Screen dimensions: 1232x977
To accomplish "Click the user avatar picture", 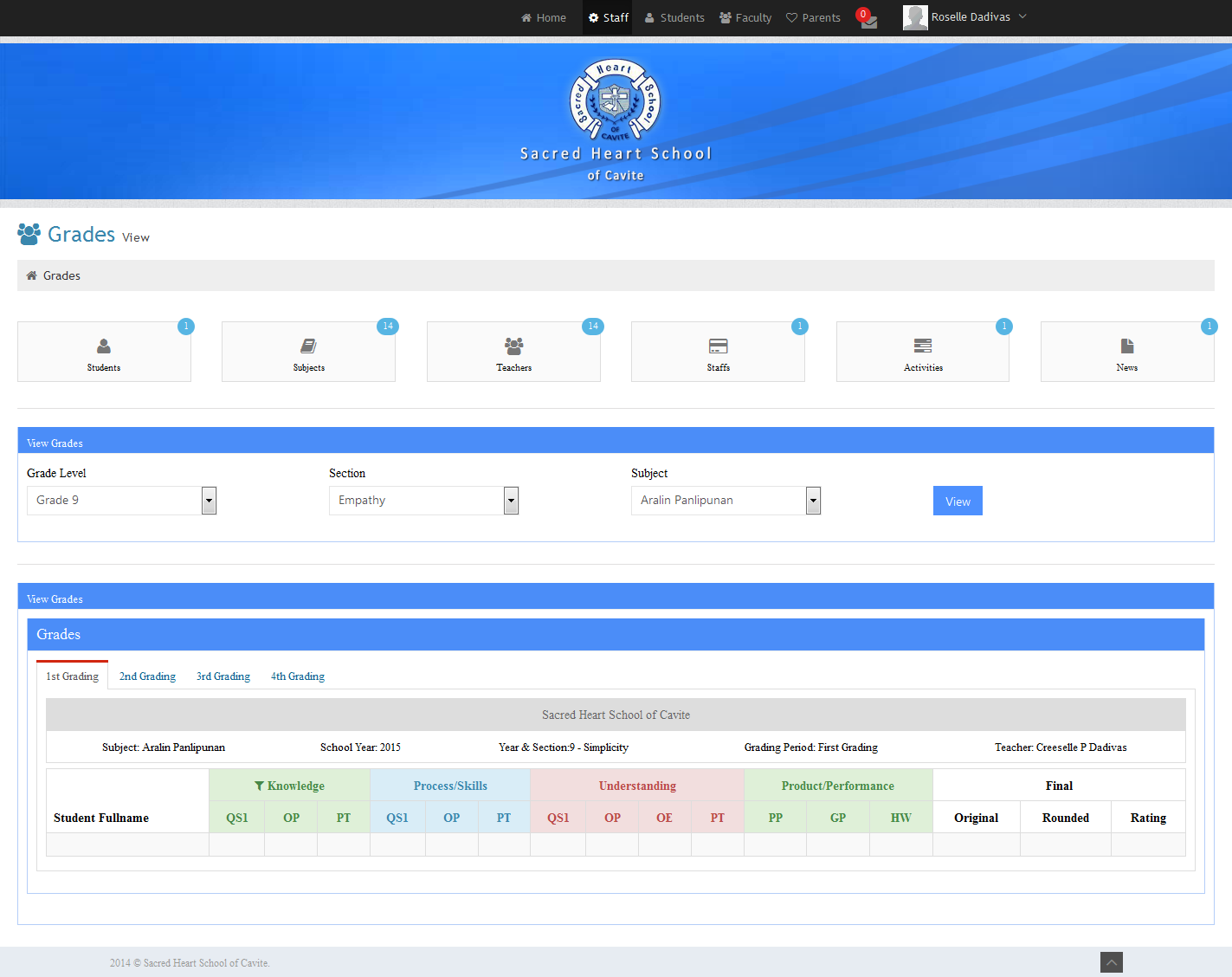I will click(915, 17).
